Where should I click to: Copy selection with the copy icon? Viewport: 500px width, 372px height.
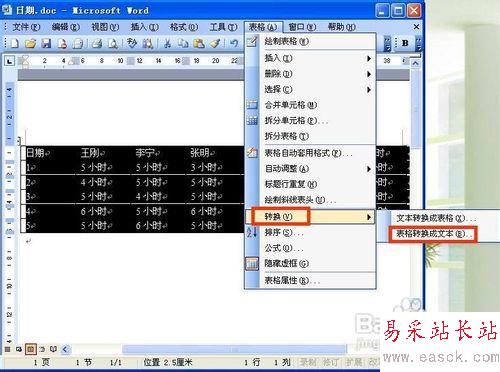click(183, 43)
